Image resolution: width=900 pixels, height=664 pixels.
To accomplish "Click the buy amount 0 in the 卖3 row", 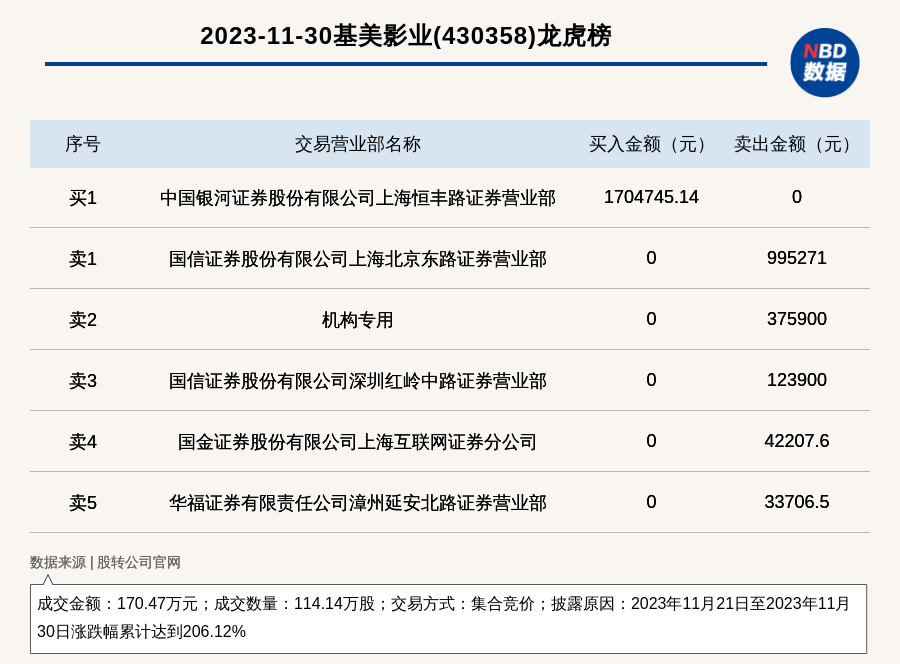I will tap(651, 380).
